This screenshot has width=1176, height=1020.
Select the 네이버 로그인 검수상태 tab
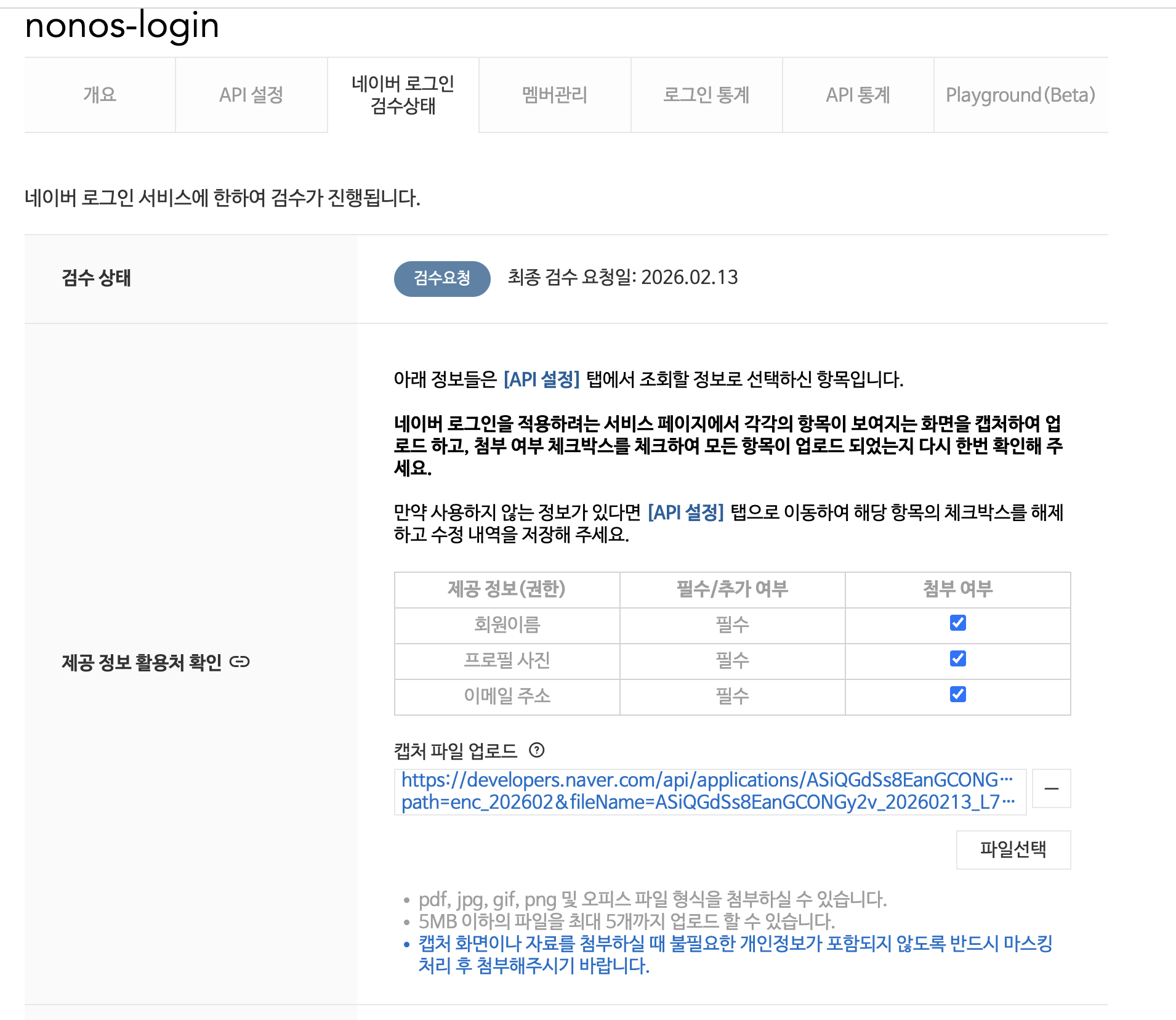pos(403,95)
